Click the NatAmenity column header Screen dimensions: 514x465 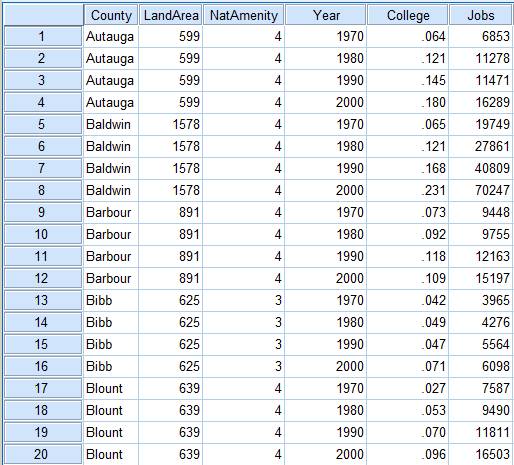click(x=244, y=15)
